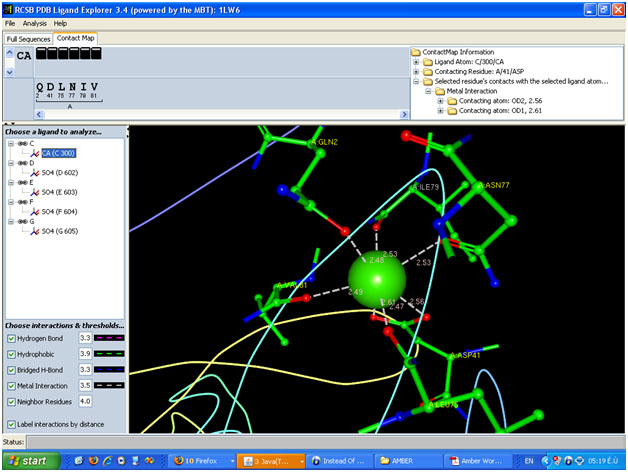Disable Label interactions by distance
The width and height of the screenshot is (628, 472).
pyautogui.click(x=11, y=424)
